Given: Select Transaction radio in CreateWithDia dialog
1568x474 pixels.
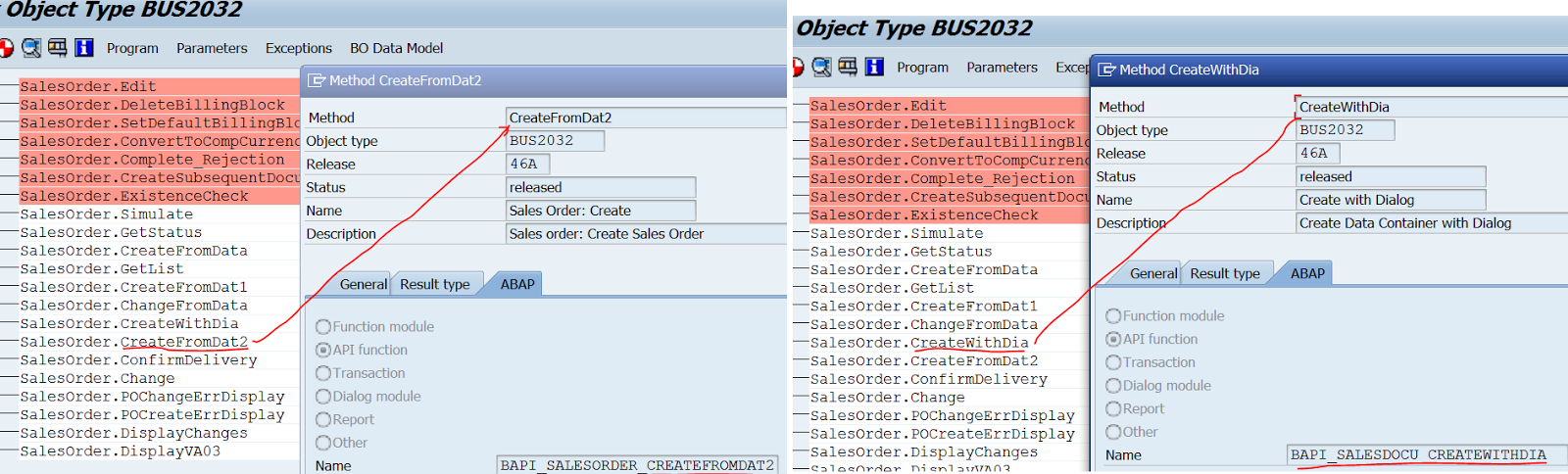Looking at the screenshot, I should pos(1113,362).
